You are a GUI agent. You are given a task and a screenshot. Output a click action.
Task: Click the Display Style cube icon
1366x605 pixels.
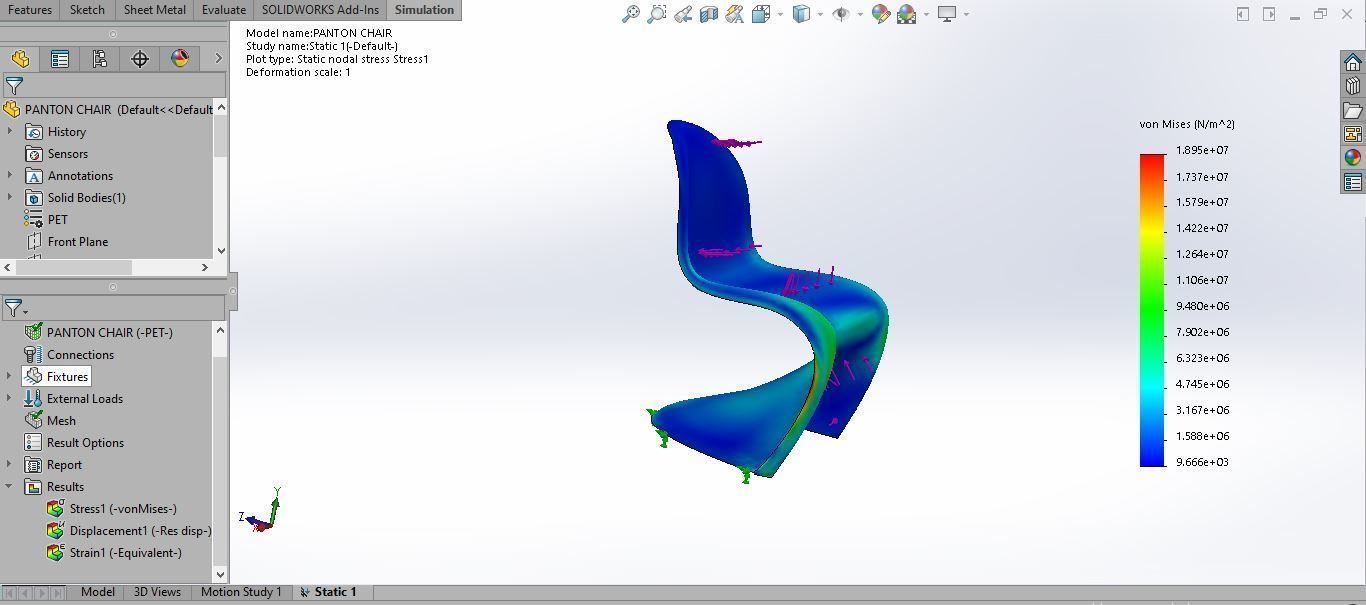802,14
